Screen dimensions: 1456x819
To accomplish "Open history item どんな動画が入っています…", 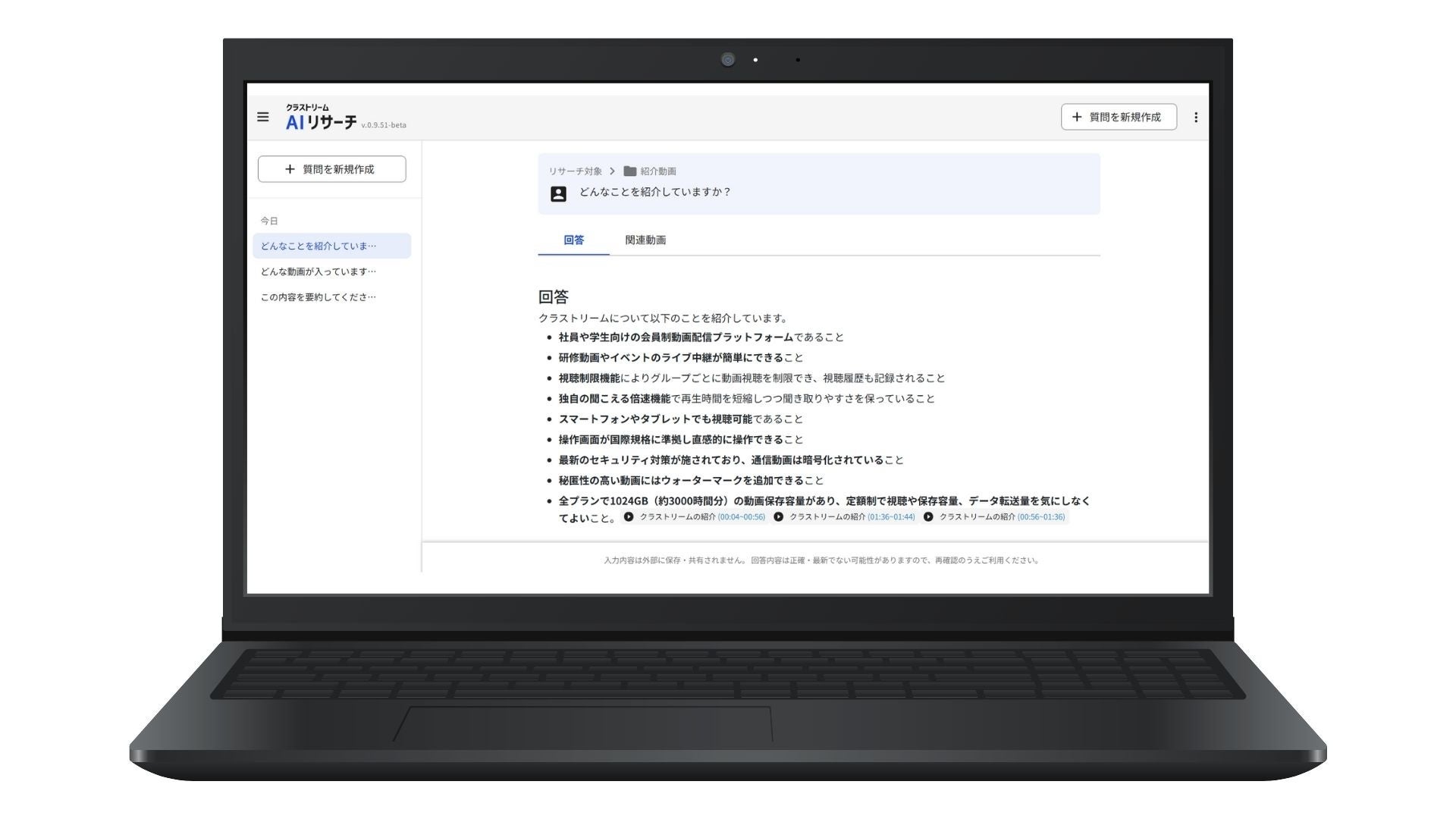I will click(318, 271).
